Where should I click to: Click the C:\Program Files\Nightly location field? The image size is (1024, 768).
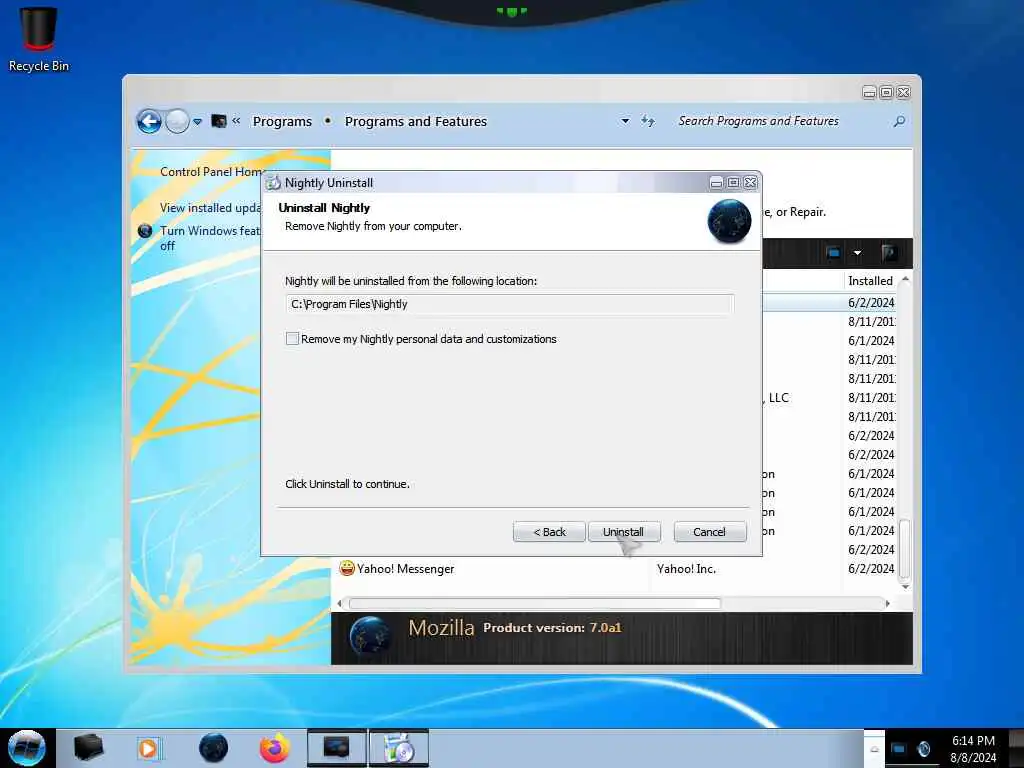[x=509, y=304]
